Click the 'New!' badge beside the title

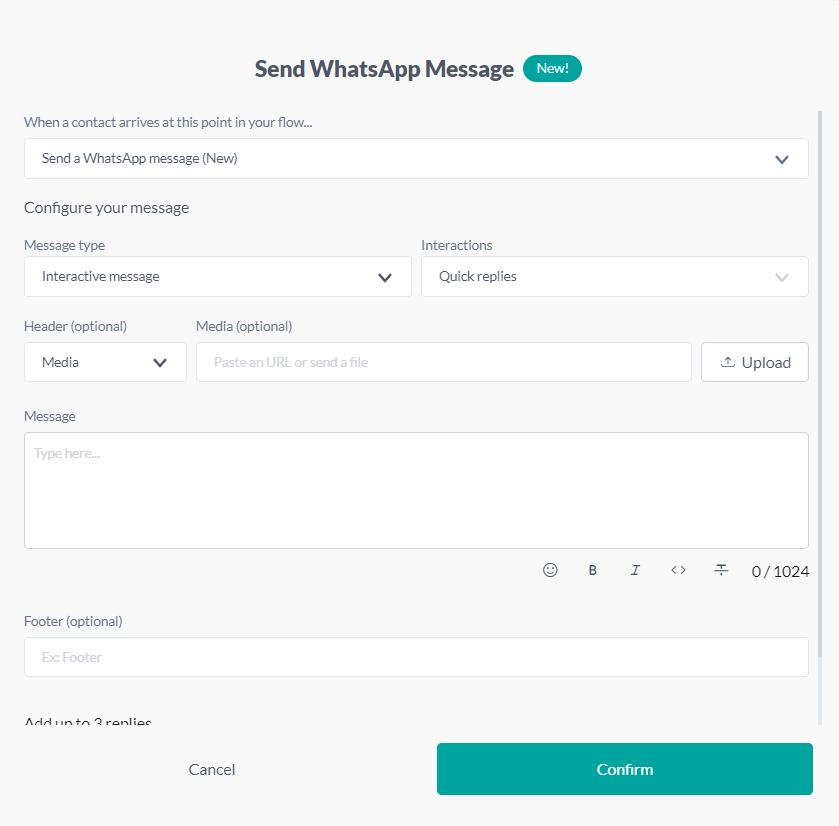(x=552, y=69)
